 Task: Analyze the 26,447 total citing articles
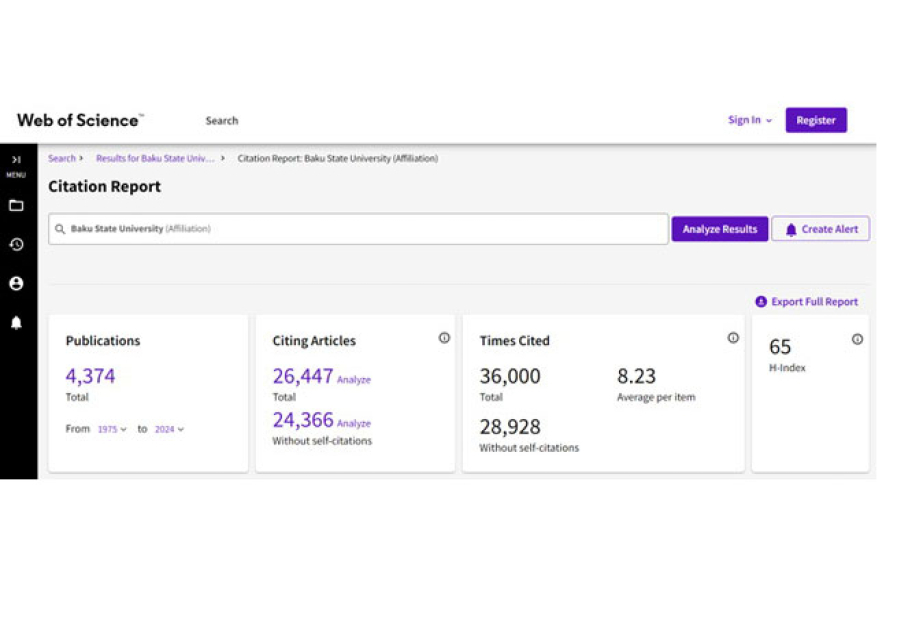point(354,380)
